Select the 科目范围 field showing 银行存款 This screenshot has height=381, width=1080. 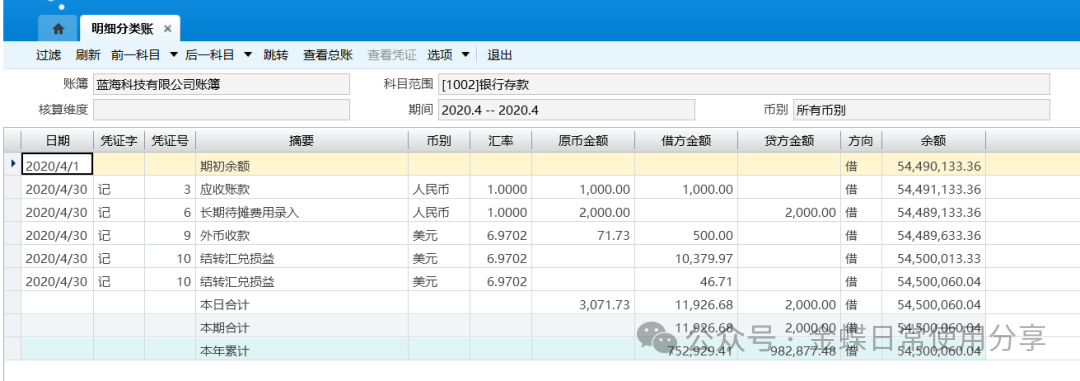click(744, 85)
